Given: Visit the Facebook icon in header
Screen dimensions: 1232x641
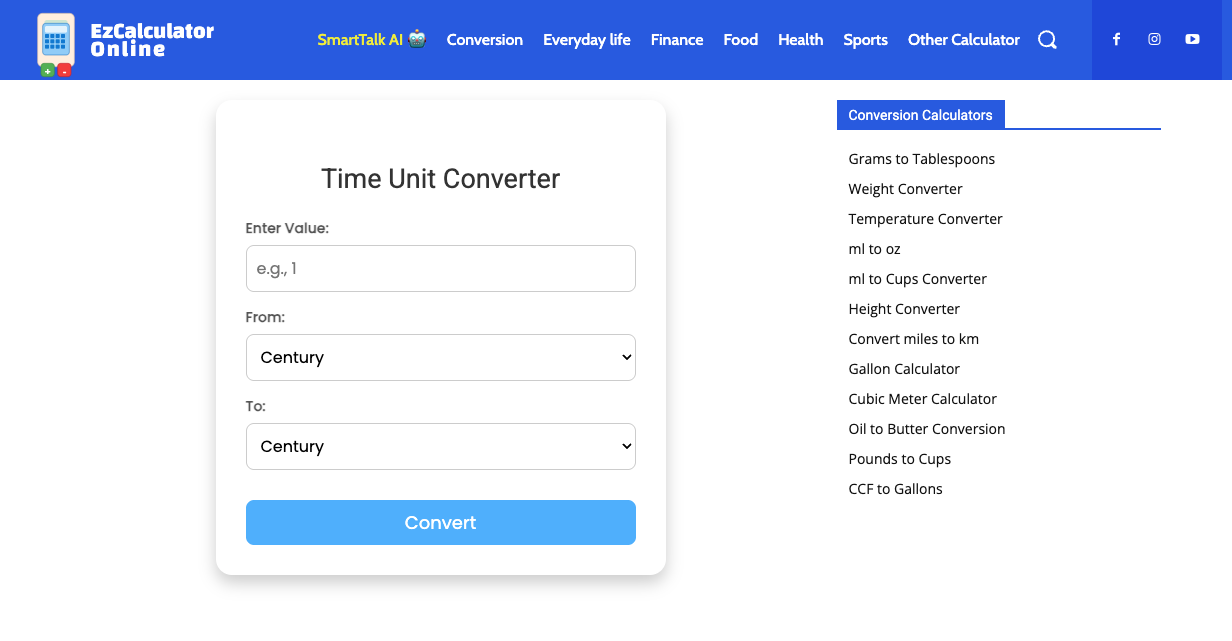Looking at the screenshot, I should pyautogui.click(x=1117, y=39).
